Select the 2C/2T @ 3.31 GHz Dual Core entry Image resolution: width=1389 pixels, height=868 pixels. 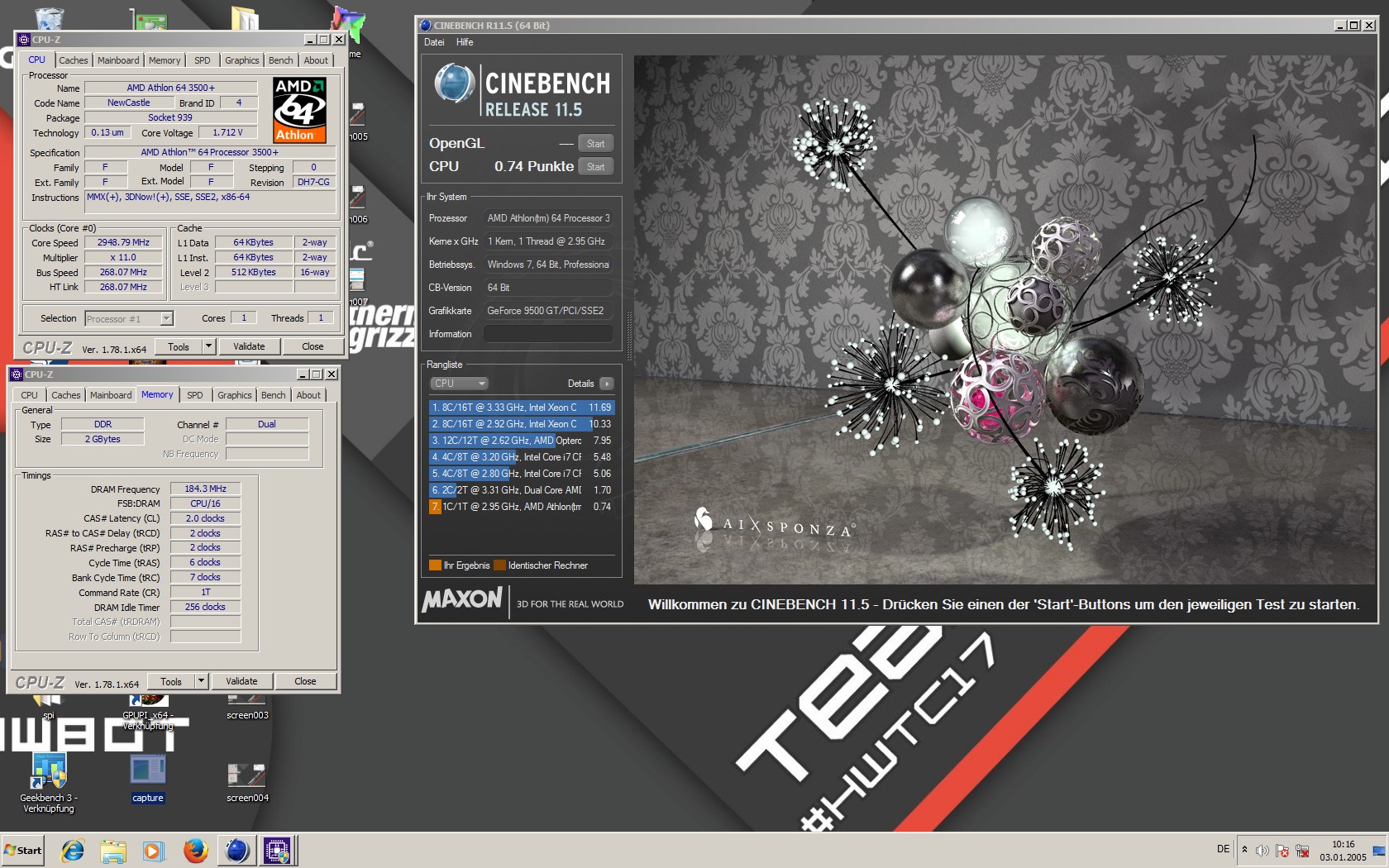click(521, 490)
